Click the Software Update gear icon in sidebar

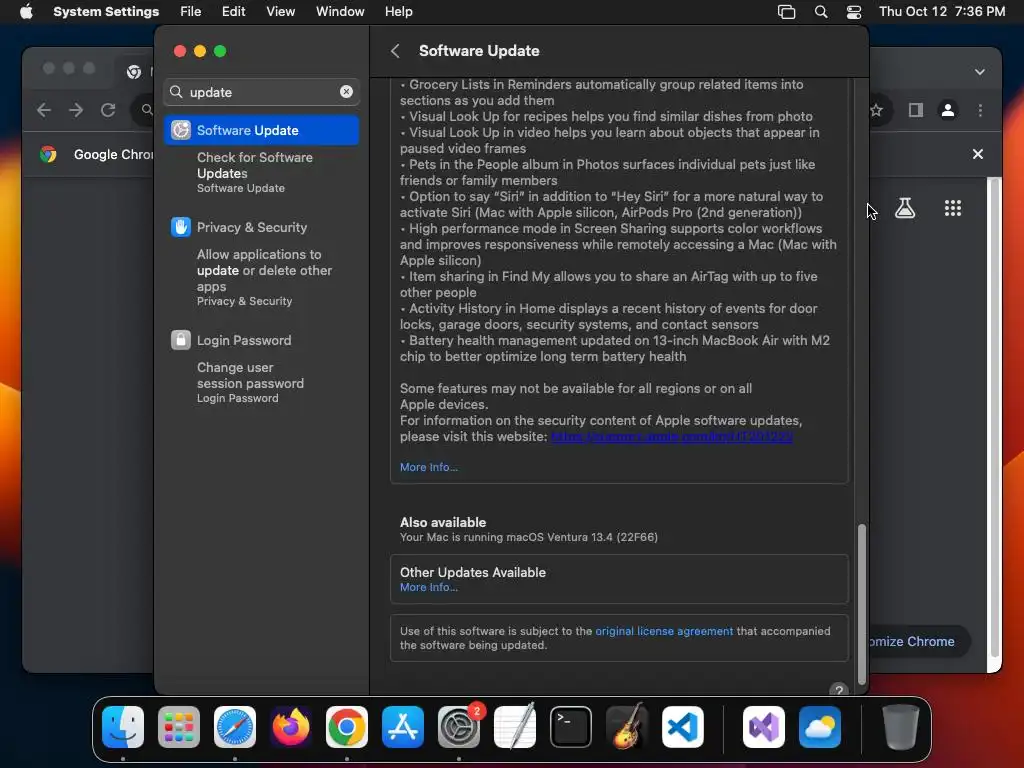point(180,130)
